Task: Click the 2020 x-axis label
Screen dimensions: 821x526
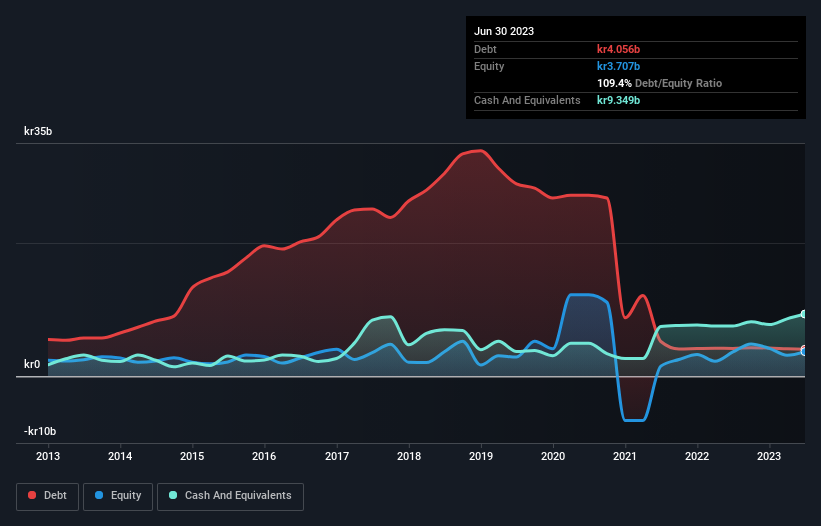Action: tap(553, 456)
